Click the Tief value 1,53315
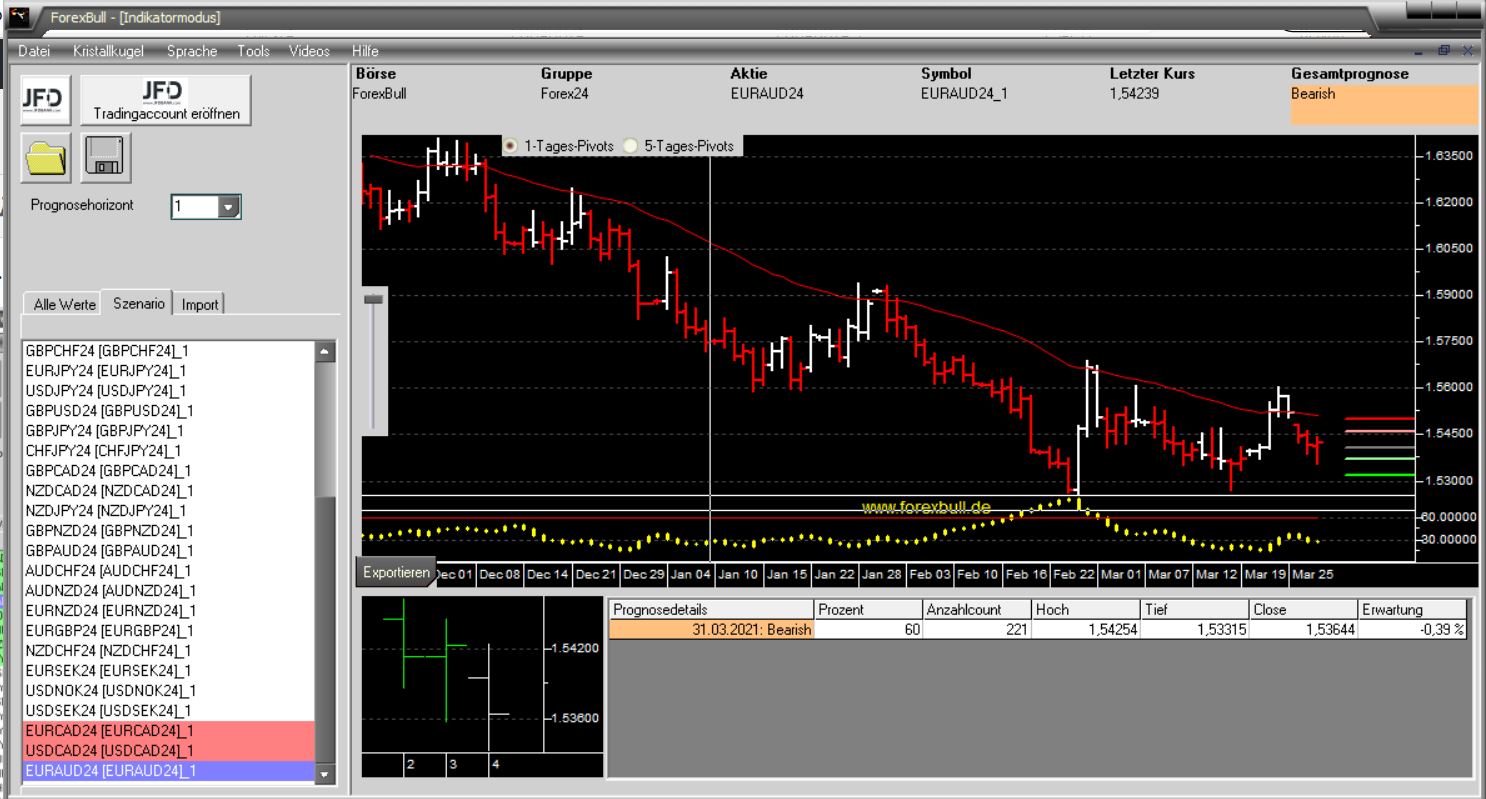Viewport: 1486px width, 799px height. click(1195, 630)
